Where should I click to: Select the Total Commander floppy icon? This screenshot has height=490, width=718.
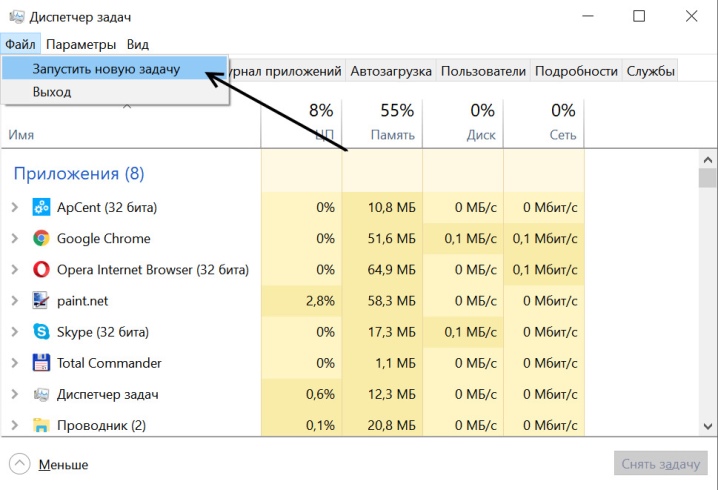[x=41, y=363]
